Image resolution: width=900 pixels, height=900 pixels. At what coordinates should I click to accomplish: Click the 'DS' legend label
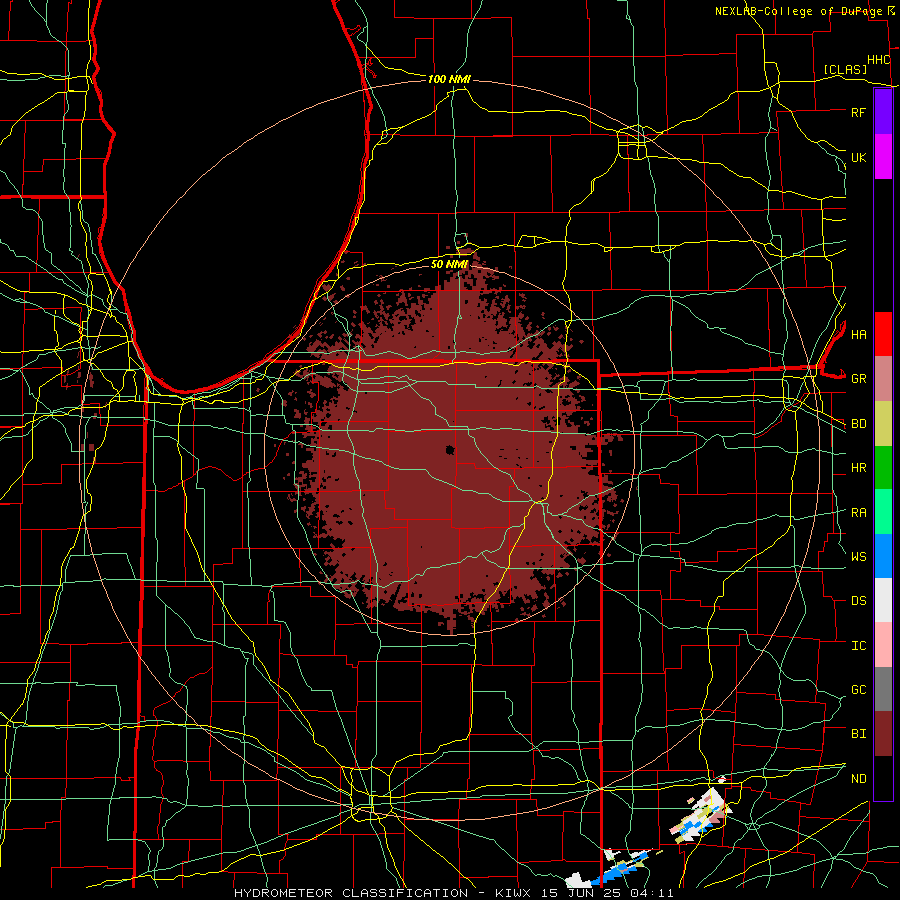tap(858, 601)
